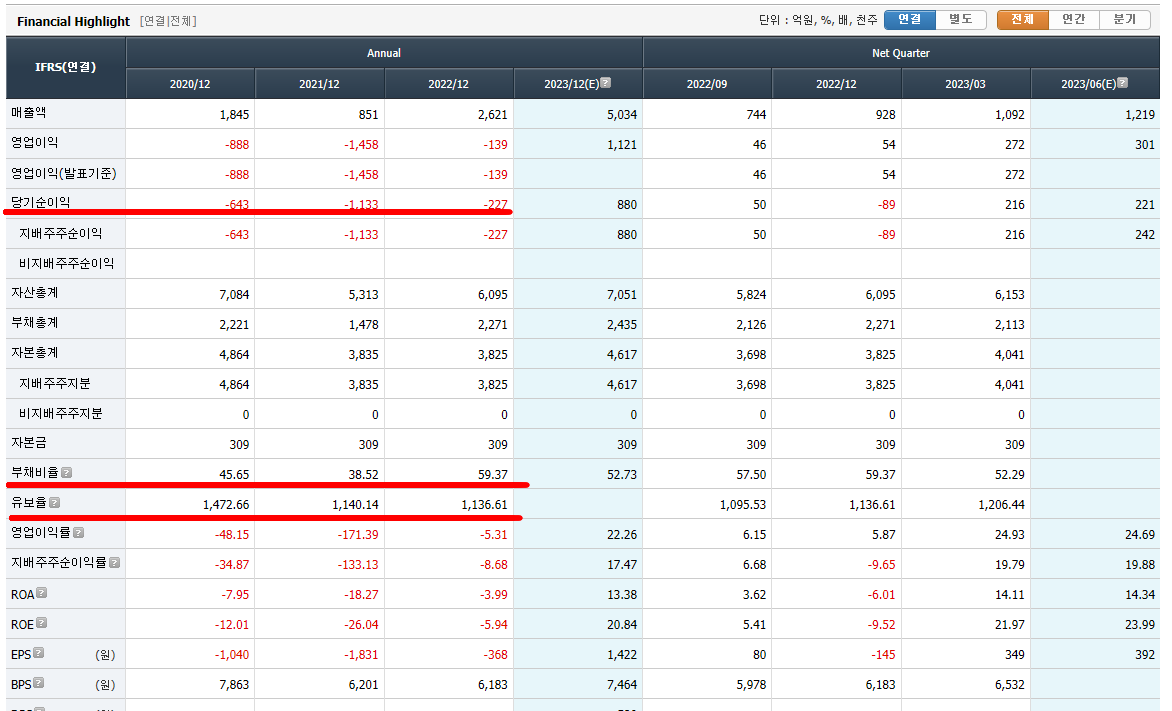The width and height of the screenshot is (1172, 711).
Task: Select the 분기 quarterly tab
Action: (1125, 19)
